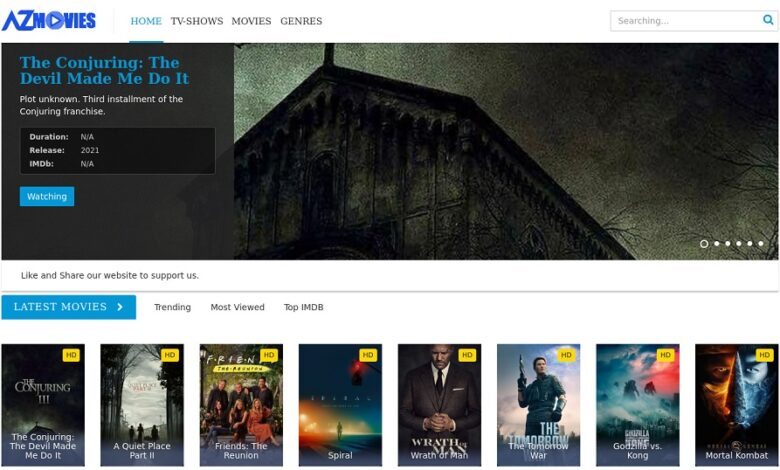Click the AZMovies logo
The height and width of the screenshot is (470, 780).
pyautogui.click(x=49, y=21)
